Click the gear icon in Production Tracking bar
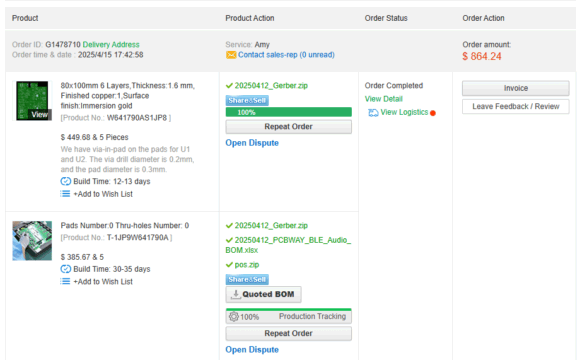Screen dimensions: 587x360 pyautogui.click(x=234, y=317)
